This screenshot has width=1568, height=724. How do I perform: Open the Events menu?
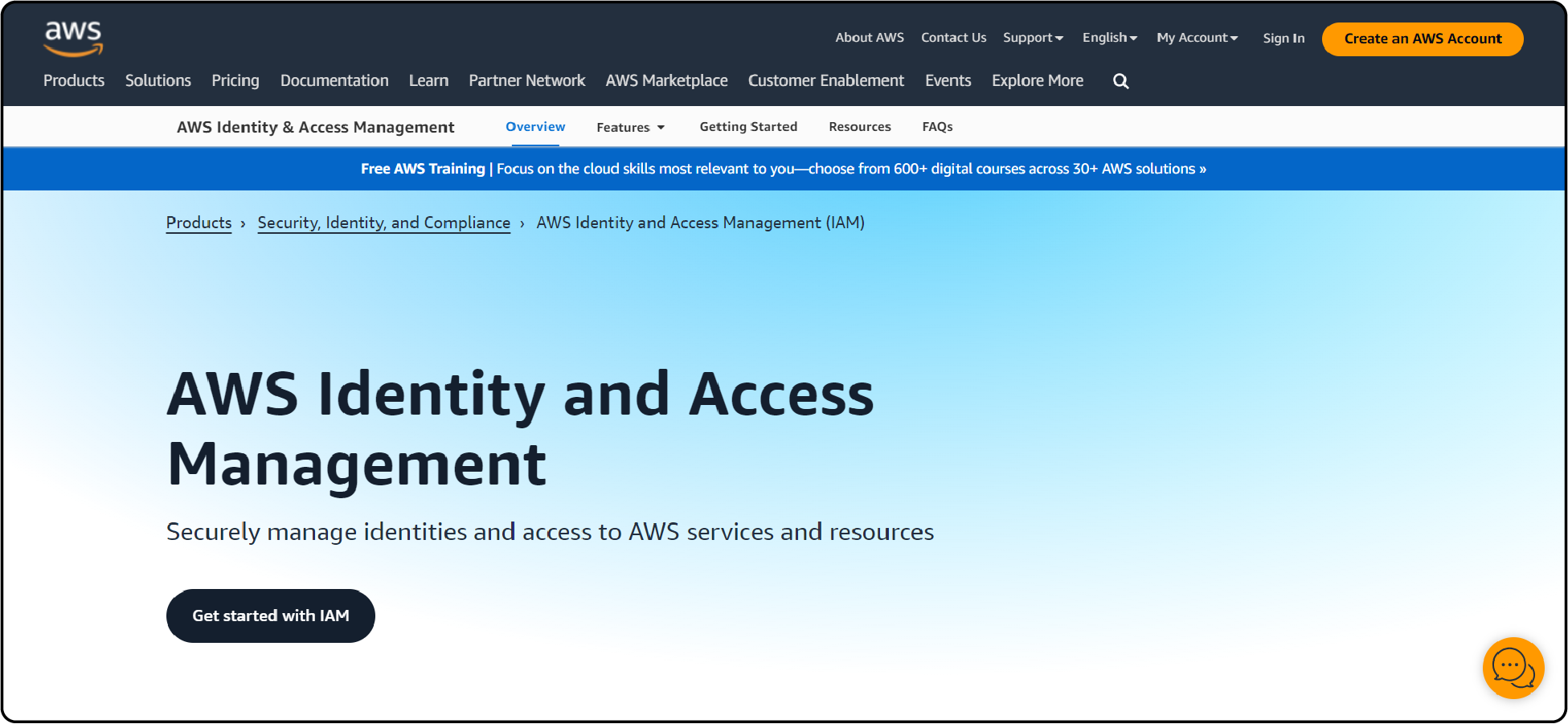(948, 80)
